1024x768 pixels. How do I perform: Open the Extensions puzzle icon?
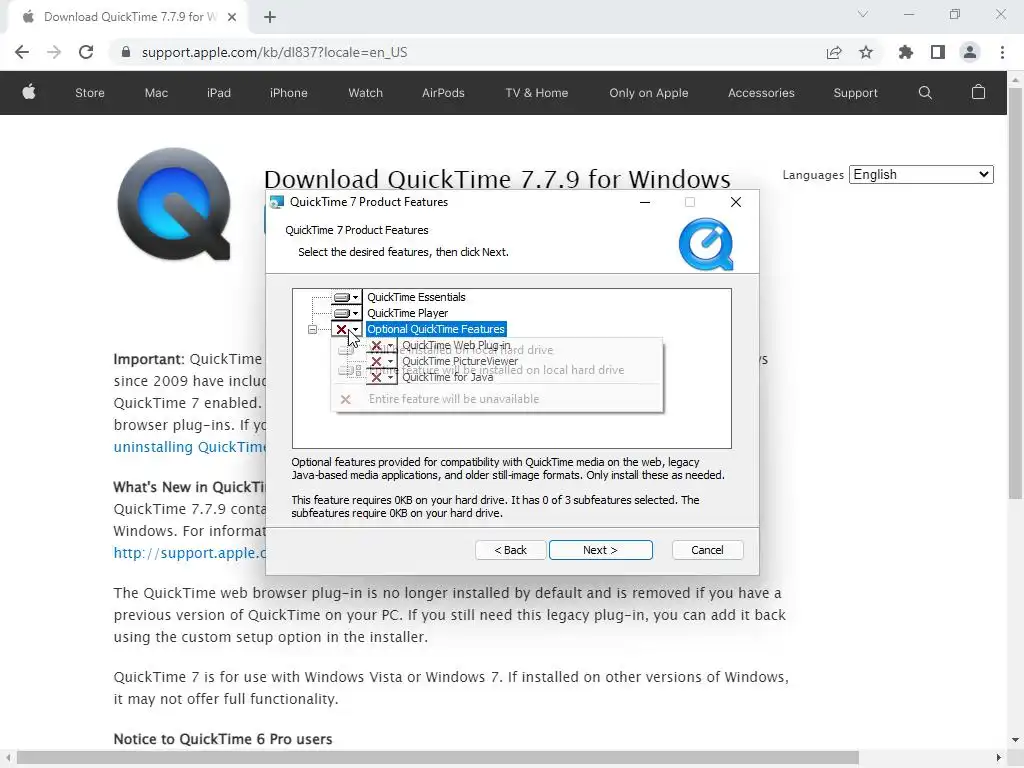click(x=906, y=52)
